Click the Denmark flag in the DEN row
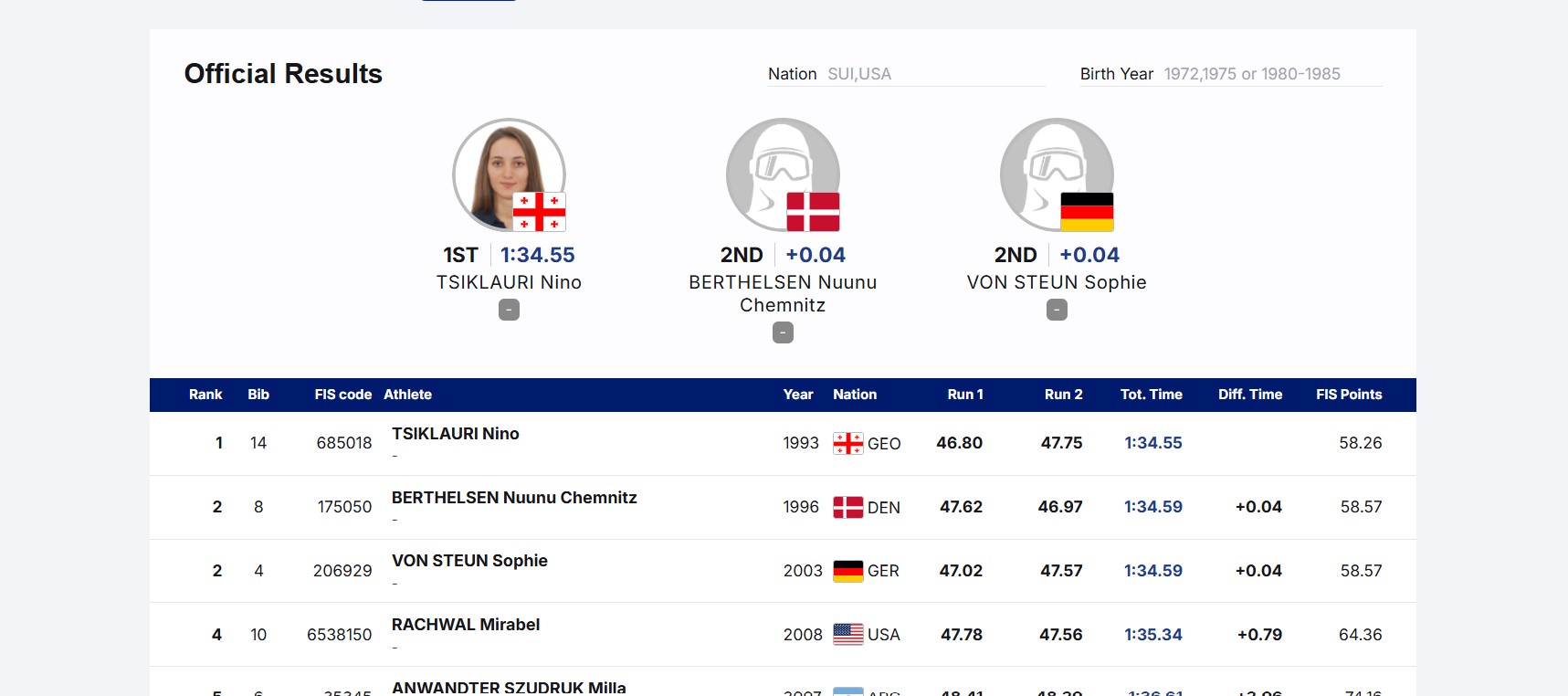This screenshot has height=696, width=1568. coord(847,507)
